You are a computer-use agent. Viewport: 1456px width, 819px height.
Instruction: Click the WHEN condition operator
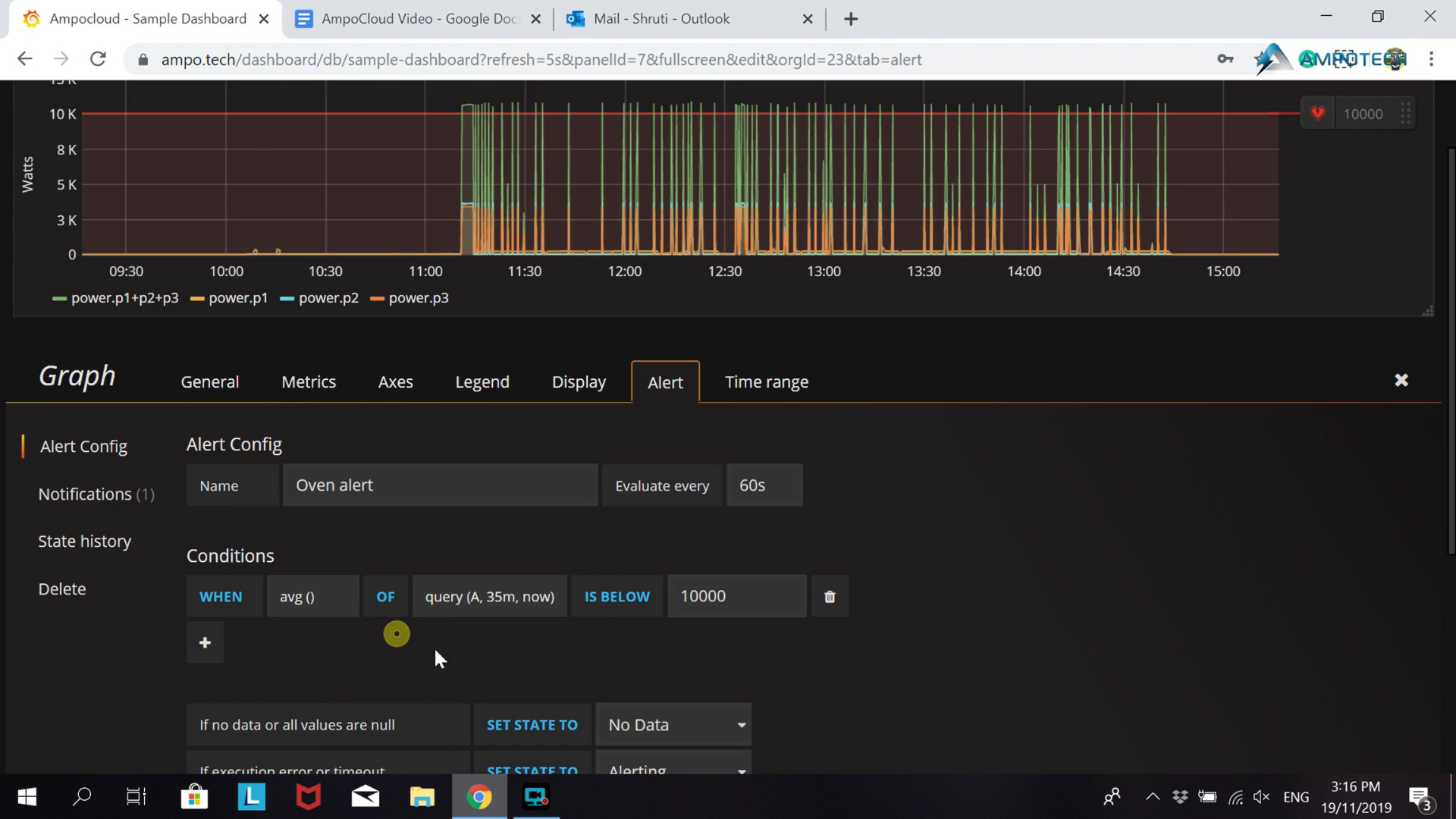tap(224, 597)
